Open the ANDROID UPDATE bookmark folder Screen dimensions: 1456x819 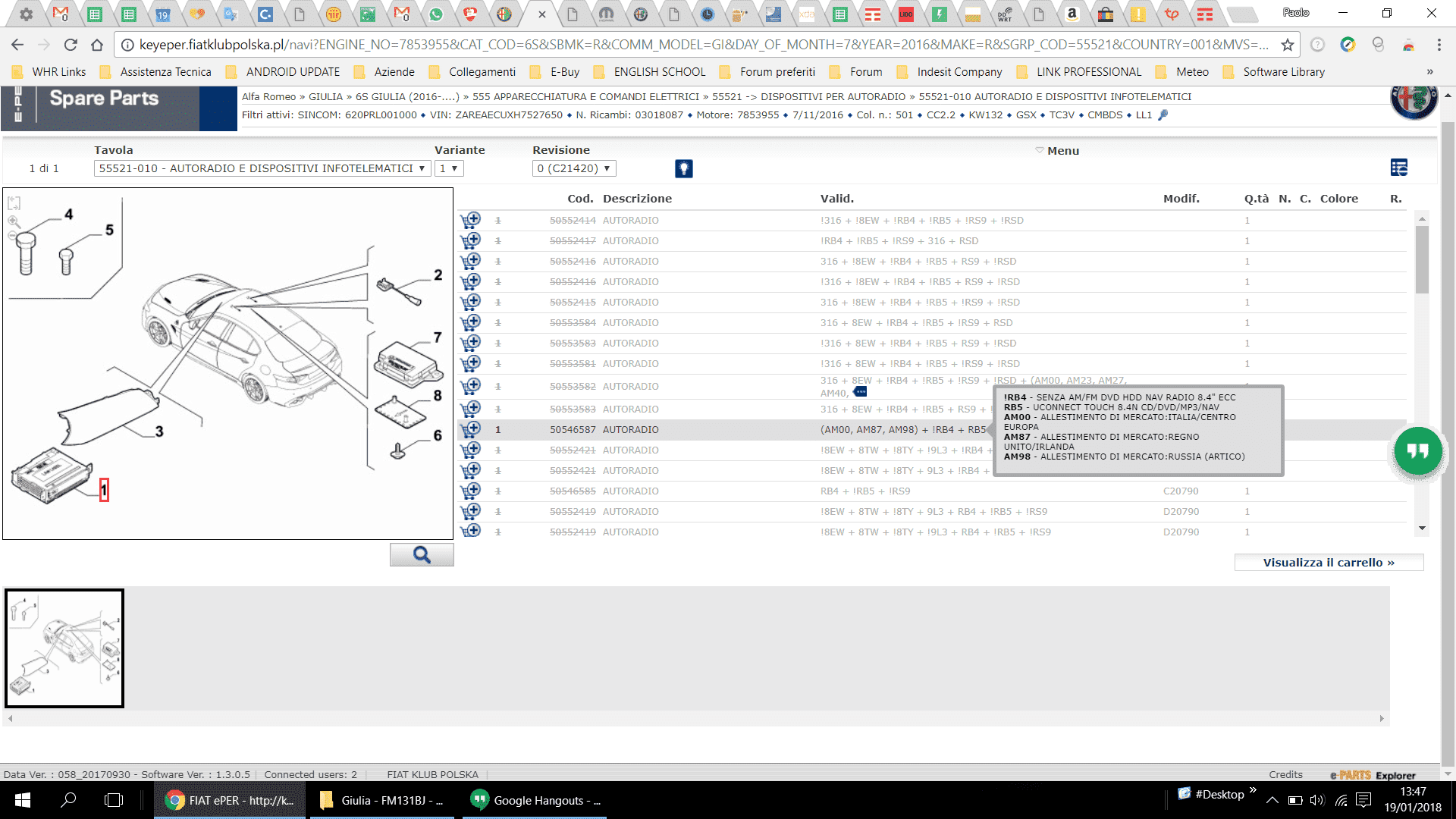pos(283,72)
